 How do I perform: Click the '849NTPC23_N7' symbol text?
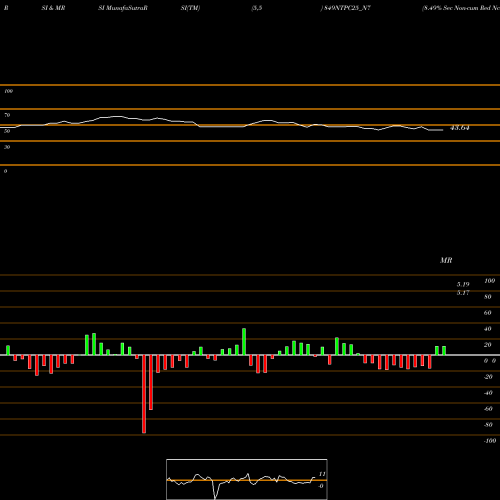point(347,8)
